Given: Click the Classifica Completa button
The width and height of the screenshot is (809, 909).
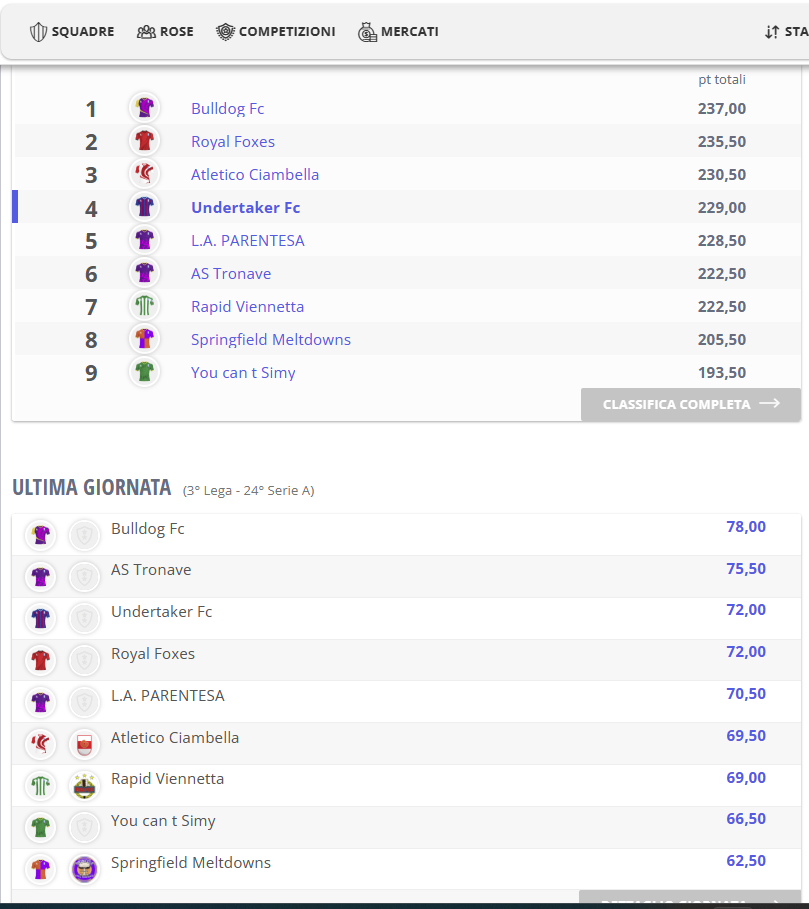Looking at the screenshot, I should coord(691,404).
